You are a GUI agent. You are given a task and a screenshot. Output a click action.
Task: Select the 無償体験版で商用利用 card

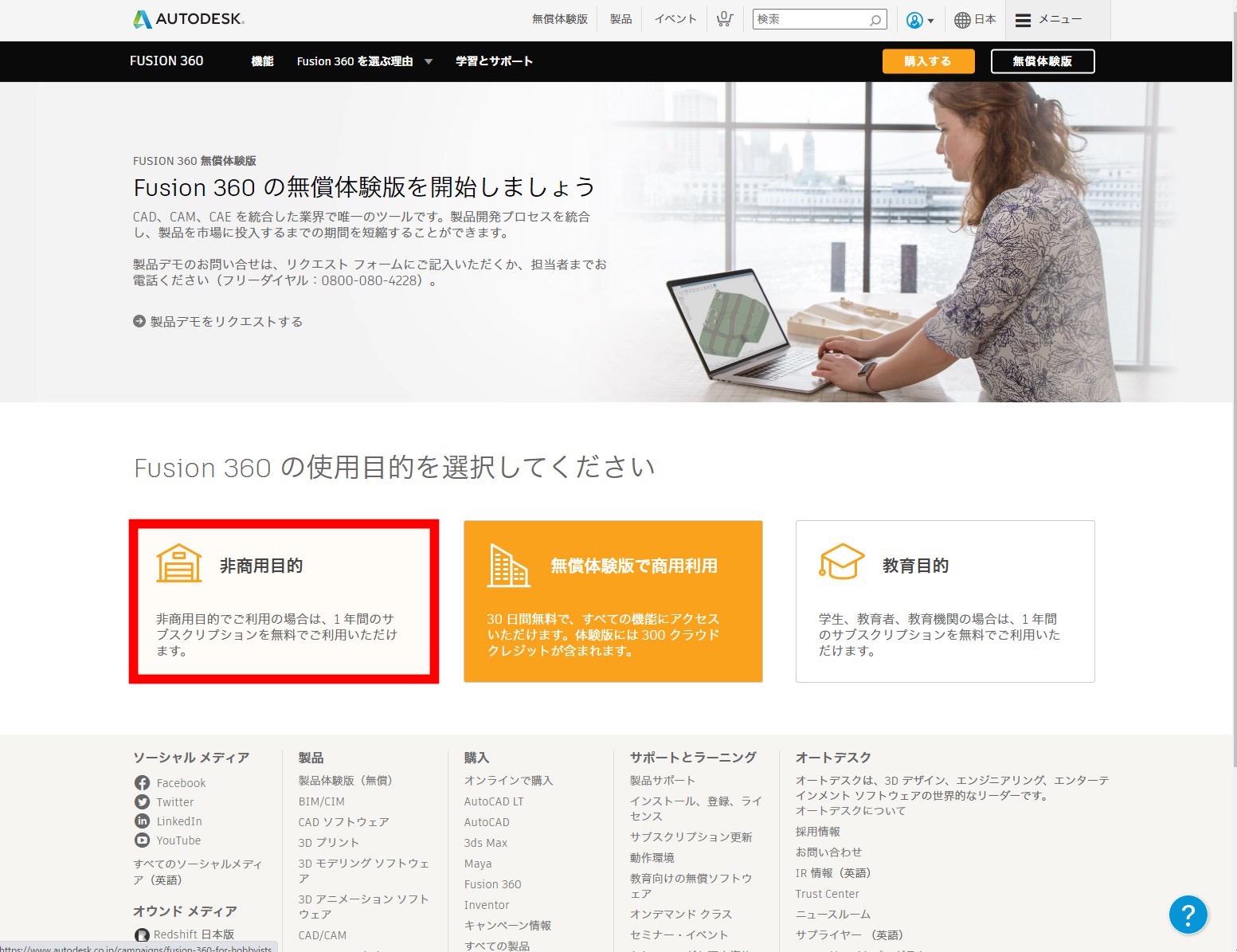[613, 601]
